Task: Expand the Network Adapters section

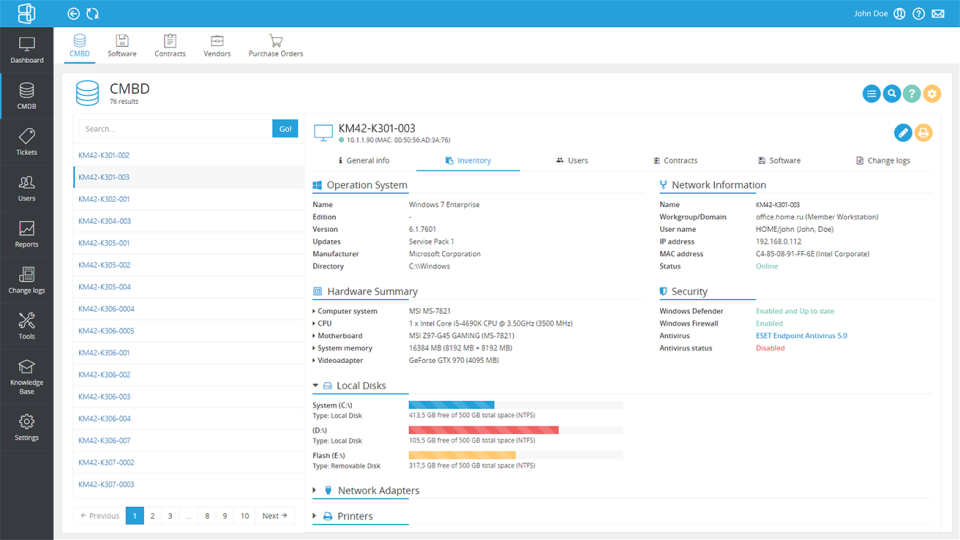Action: (315, 490)
